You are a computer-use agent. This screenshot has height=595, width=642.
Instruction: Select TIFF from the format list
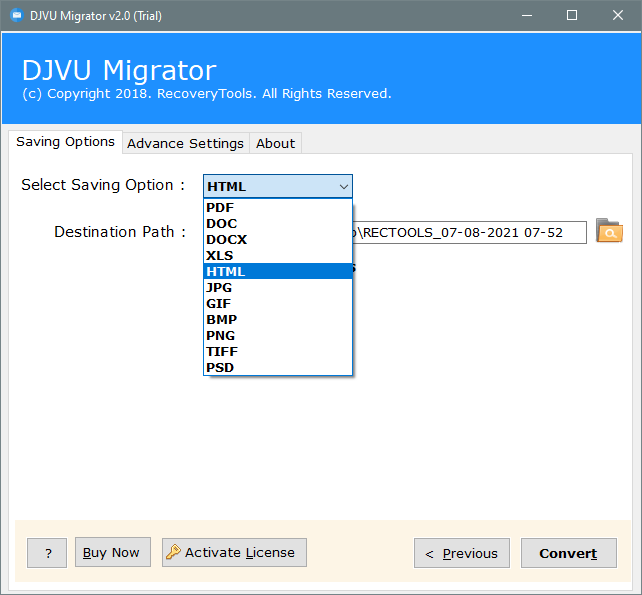click(278, 351)
